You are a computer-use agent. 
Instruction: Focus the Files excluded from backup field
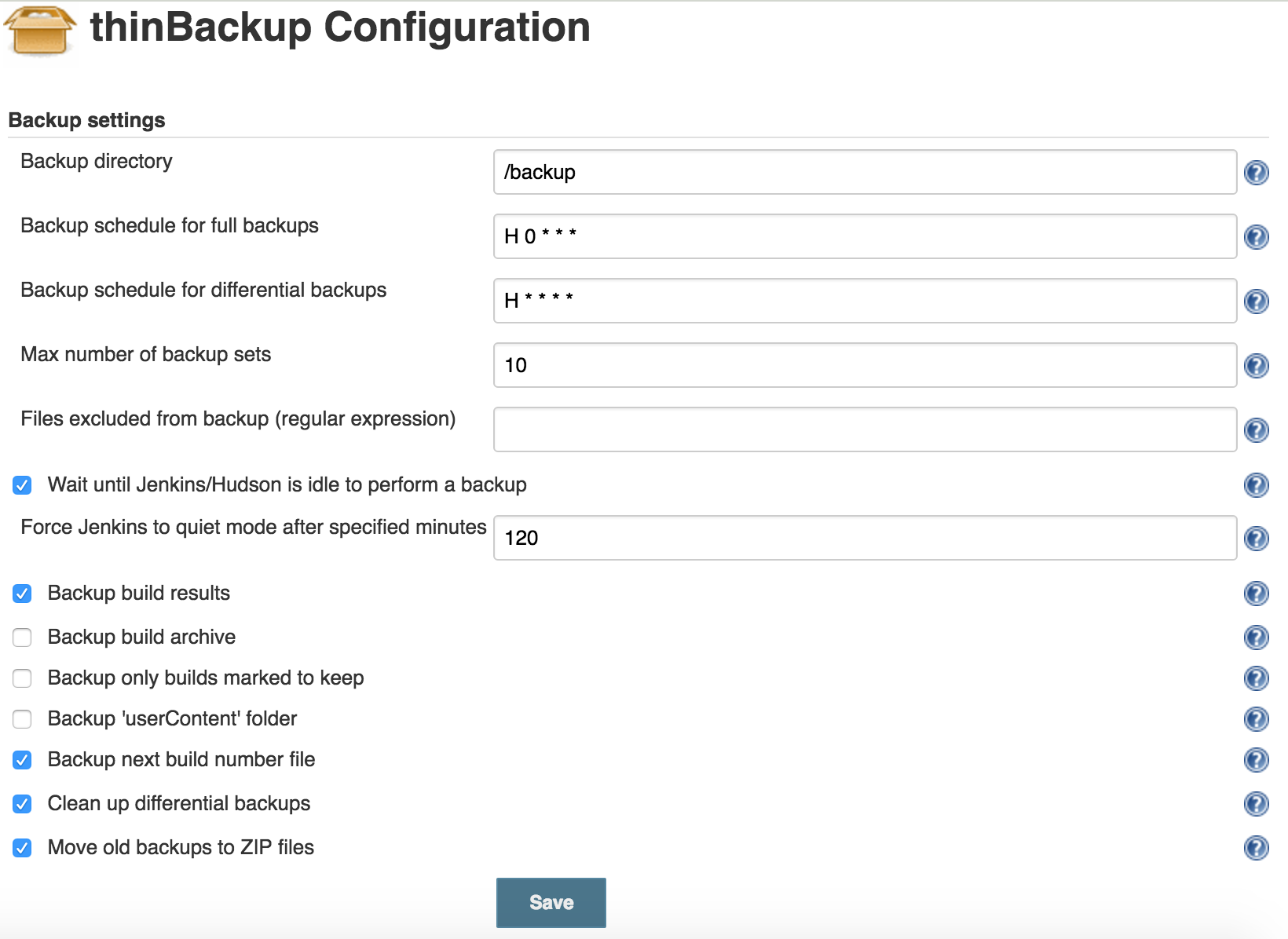[865, 429]
